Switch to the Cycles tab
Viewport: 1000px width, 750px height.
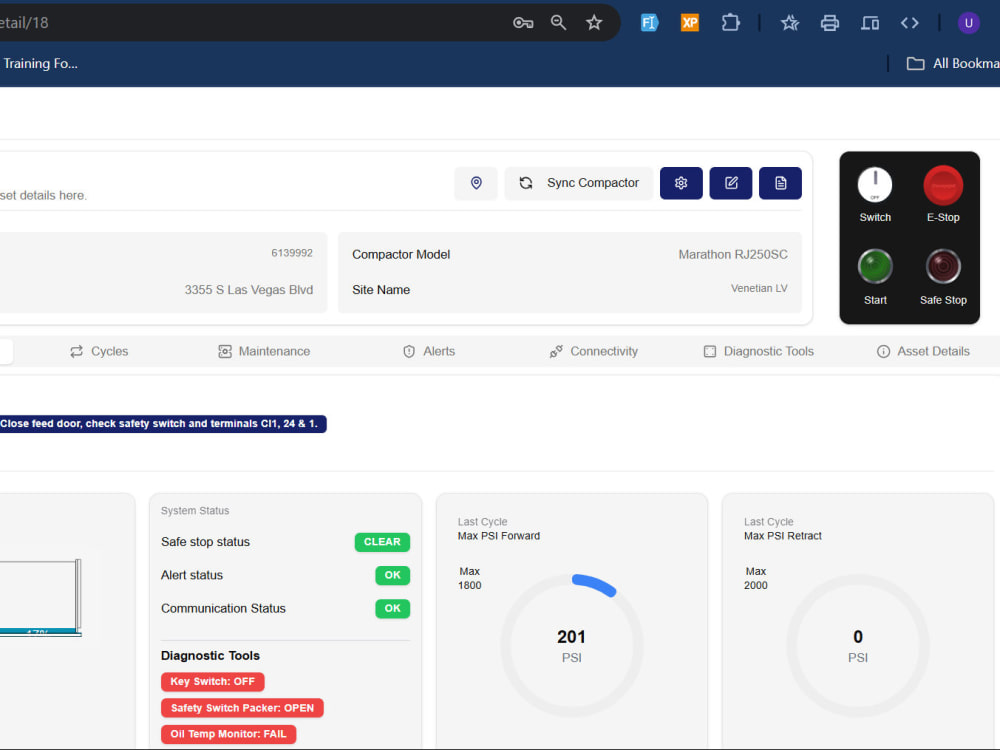(x=99, y=351)
